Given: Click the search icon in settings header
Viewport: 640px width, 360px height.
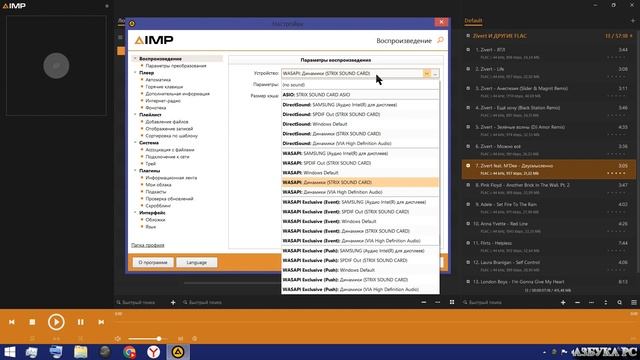Looking at the screenshot, I should click(440, 40).
